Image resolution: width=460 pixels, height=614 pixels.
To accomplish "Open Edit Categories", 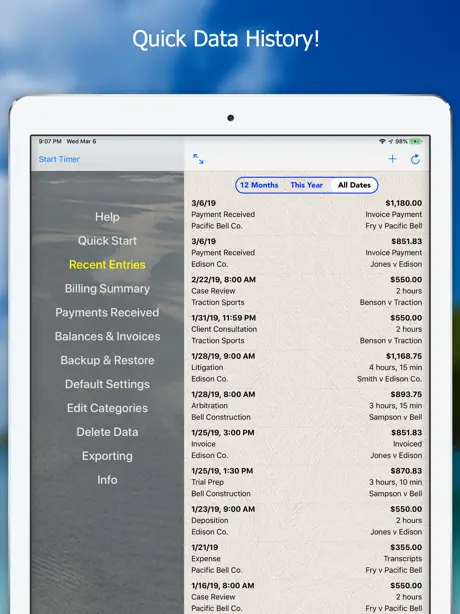I will coord(107,408).
